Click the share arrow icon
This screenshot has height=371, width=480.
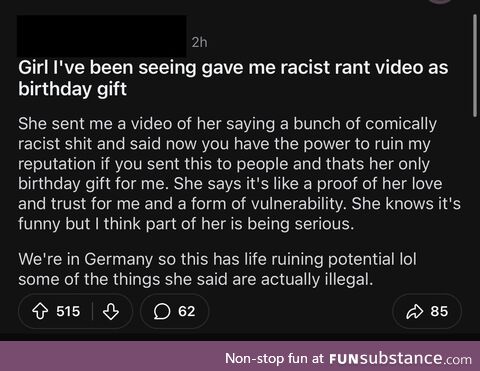pyautogui.click(x=415, y=311)
